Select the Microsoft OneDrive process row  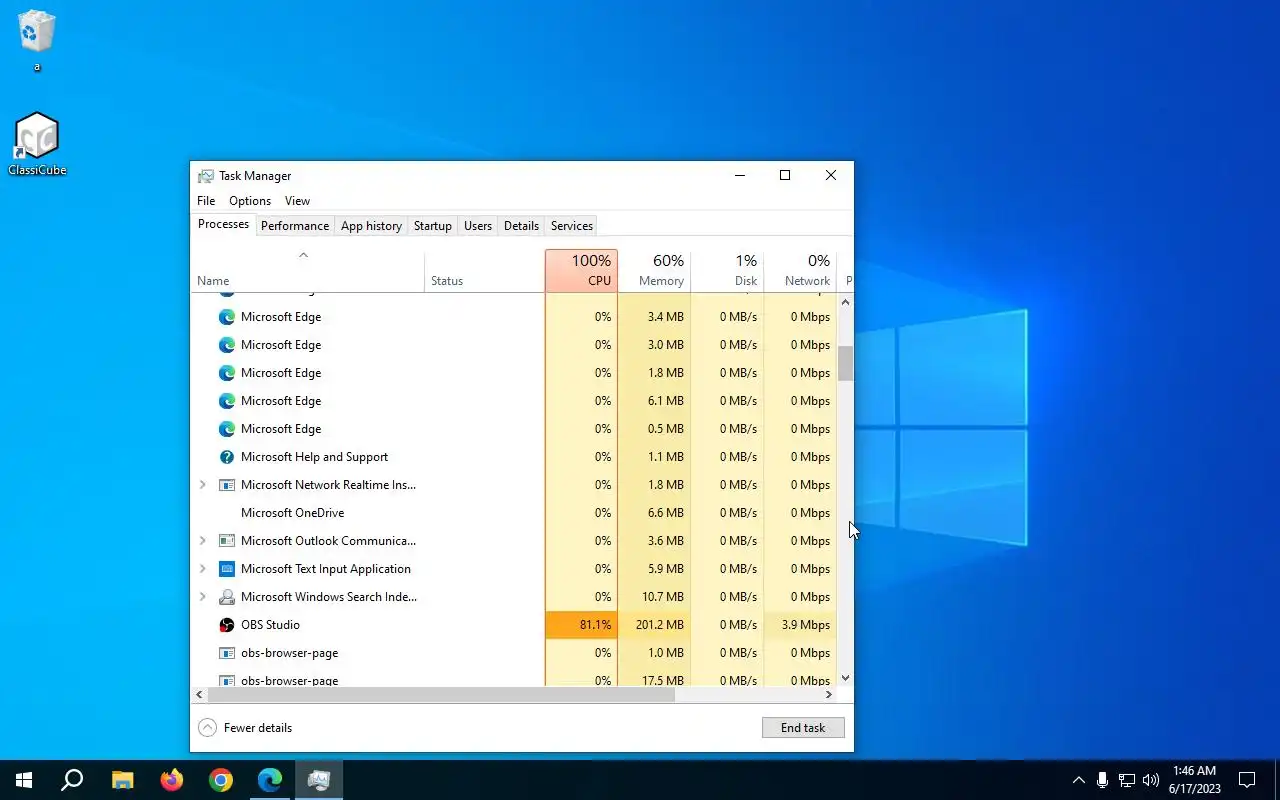[x=514, y=513]
